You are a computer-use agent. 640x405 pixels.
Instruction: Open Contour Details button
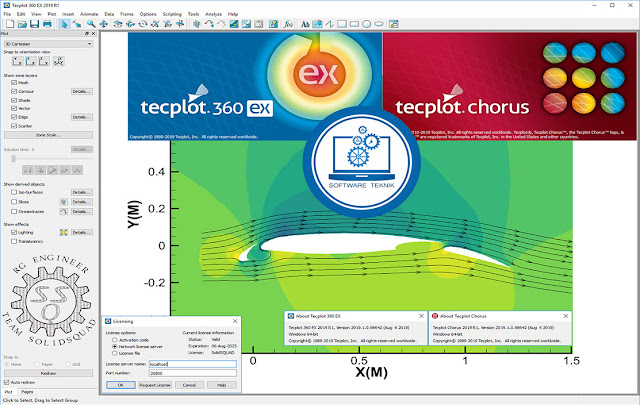tap(82, 91)
